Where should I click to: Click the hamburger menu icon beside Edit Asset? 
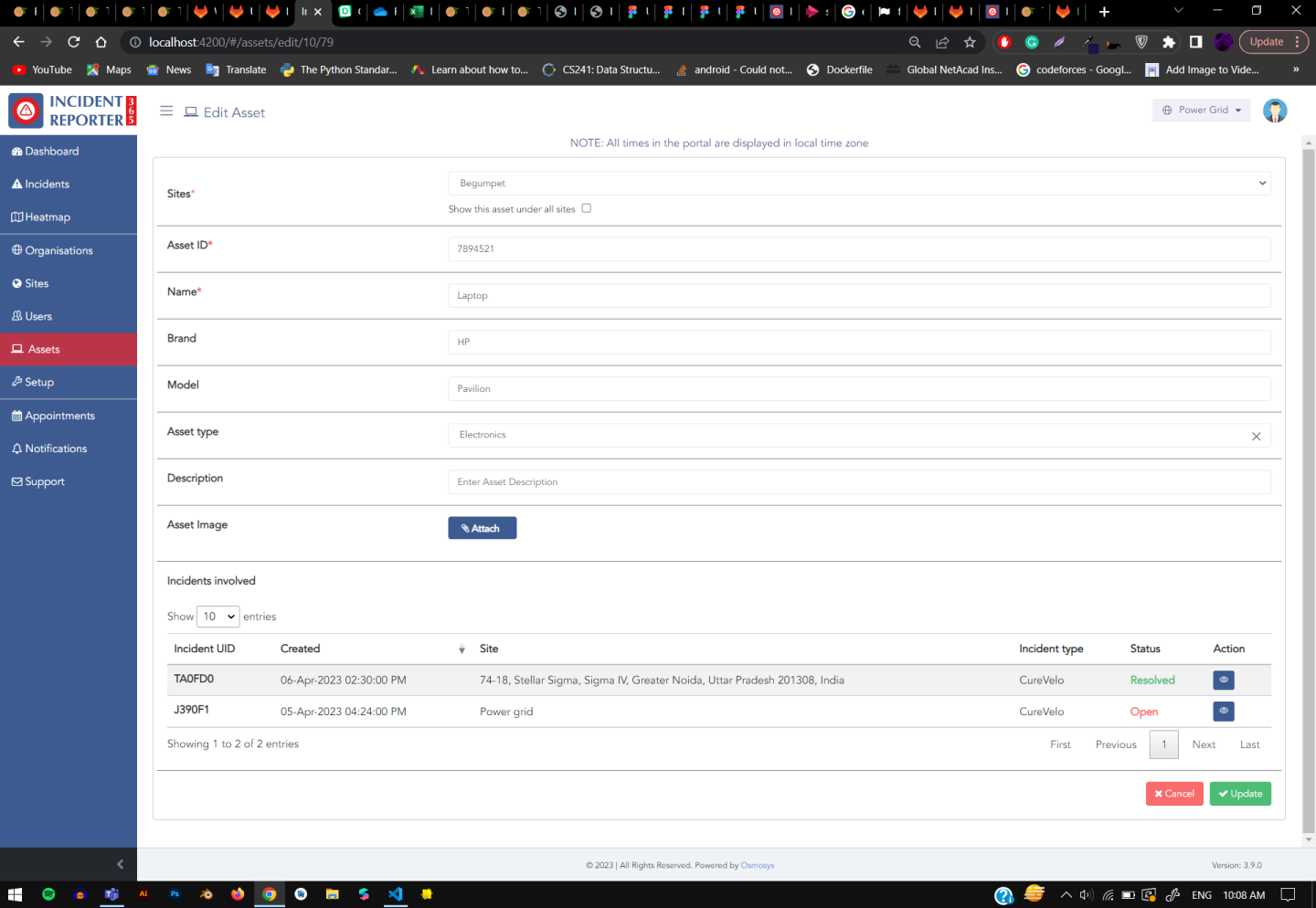[x=166, y=111]
